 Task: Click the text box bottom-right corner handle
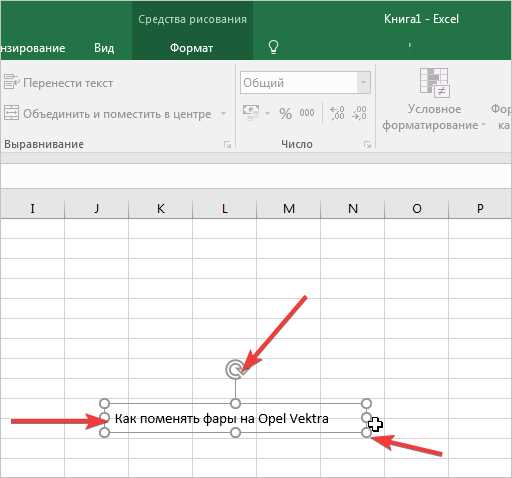[x=366, y=433]
